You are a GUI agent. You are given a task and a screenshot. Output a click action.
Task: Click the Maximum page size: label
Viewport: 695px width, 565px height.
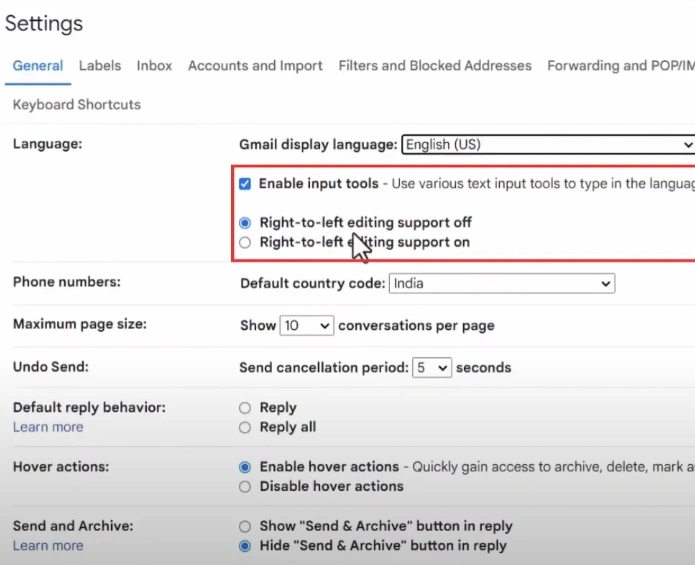point(80,324)
